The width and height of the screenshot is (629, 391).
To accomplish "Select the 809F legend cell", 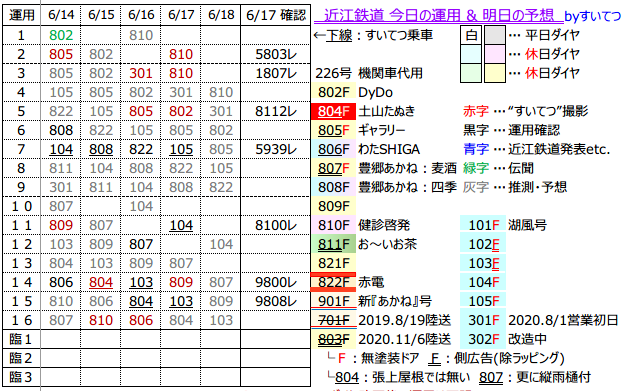I will [333, 206].
